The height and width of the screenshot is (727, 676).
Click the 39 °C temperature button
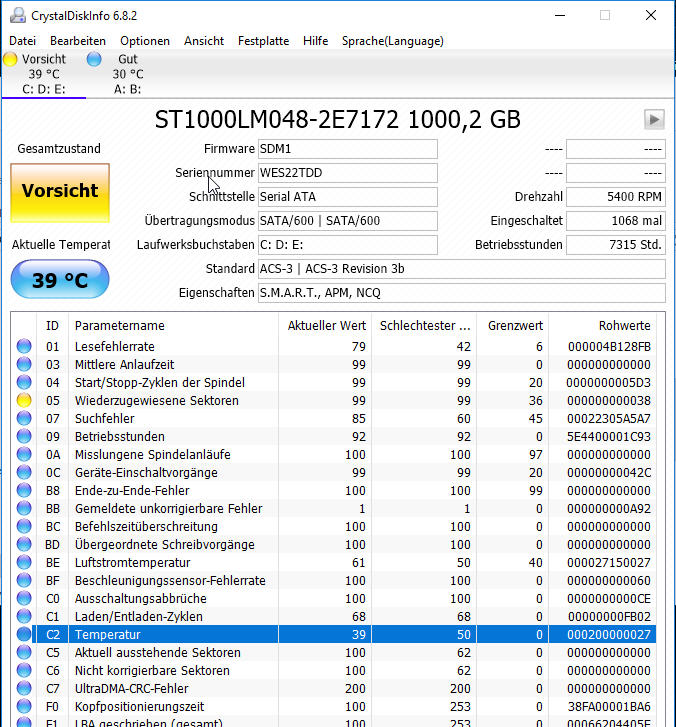point(60,280)
